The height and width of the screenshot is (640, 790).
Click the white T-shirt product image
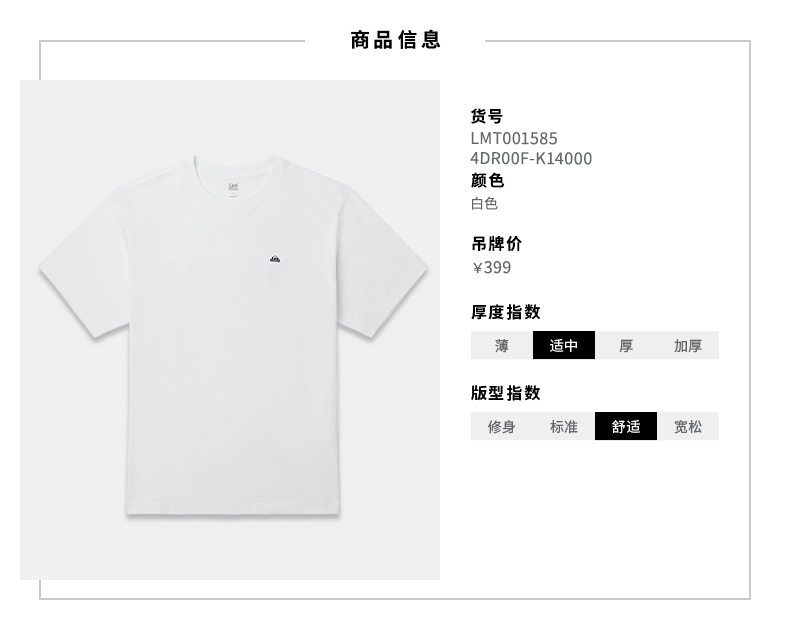point(234,335)
